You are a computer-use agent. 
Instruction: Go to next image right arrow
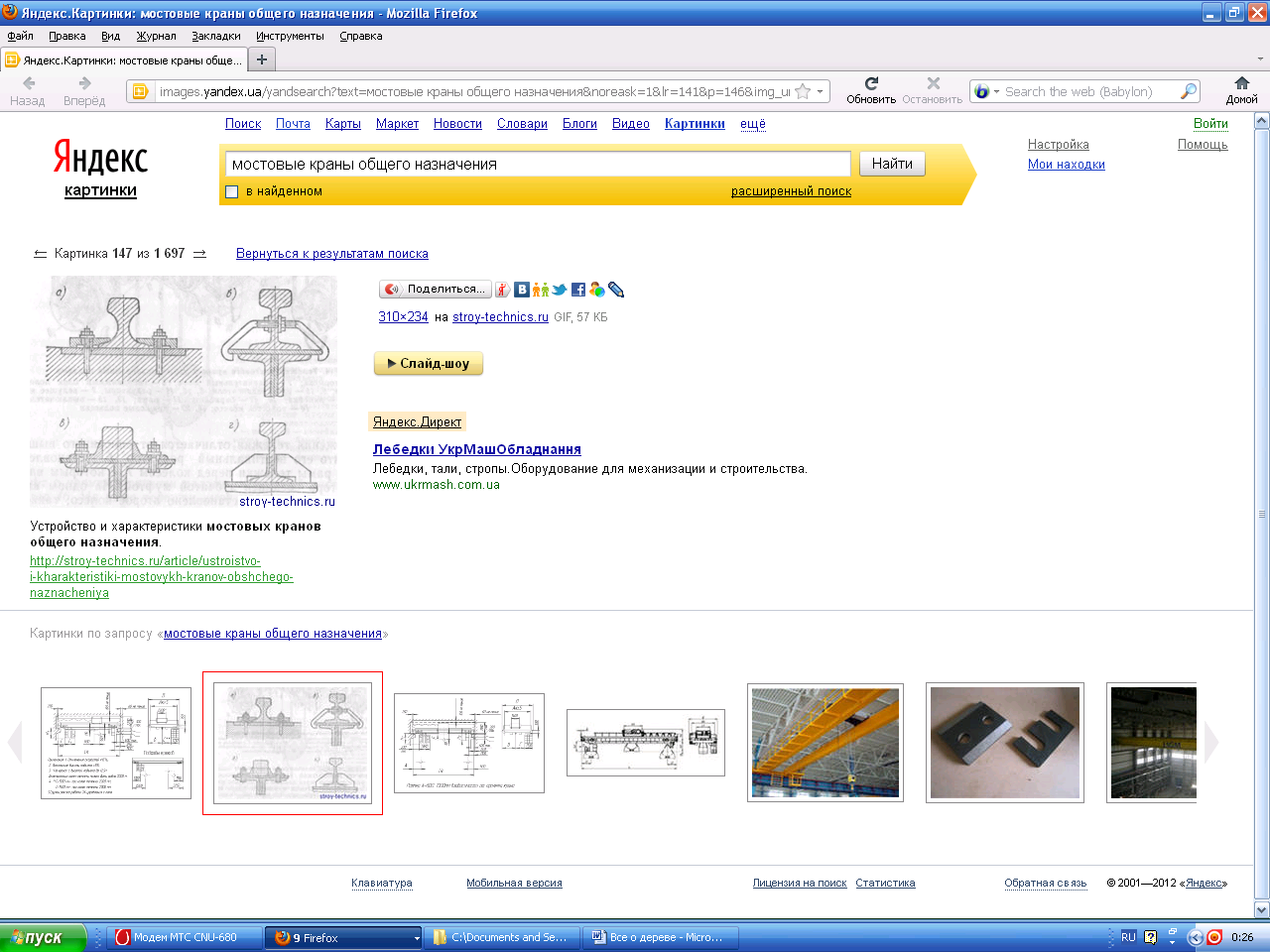coord(199,254)
